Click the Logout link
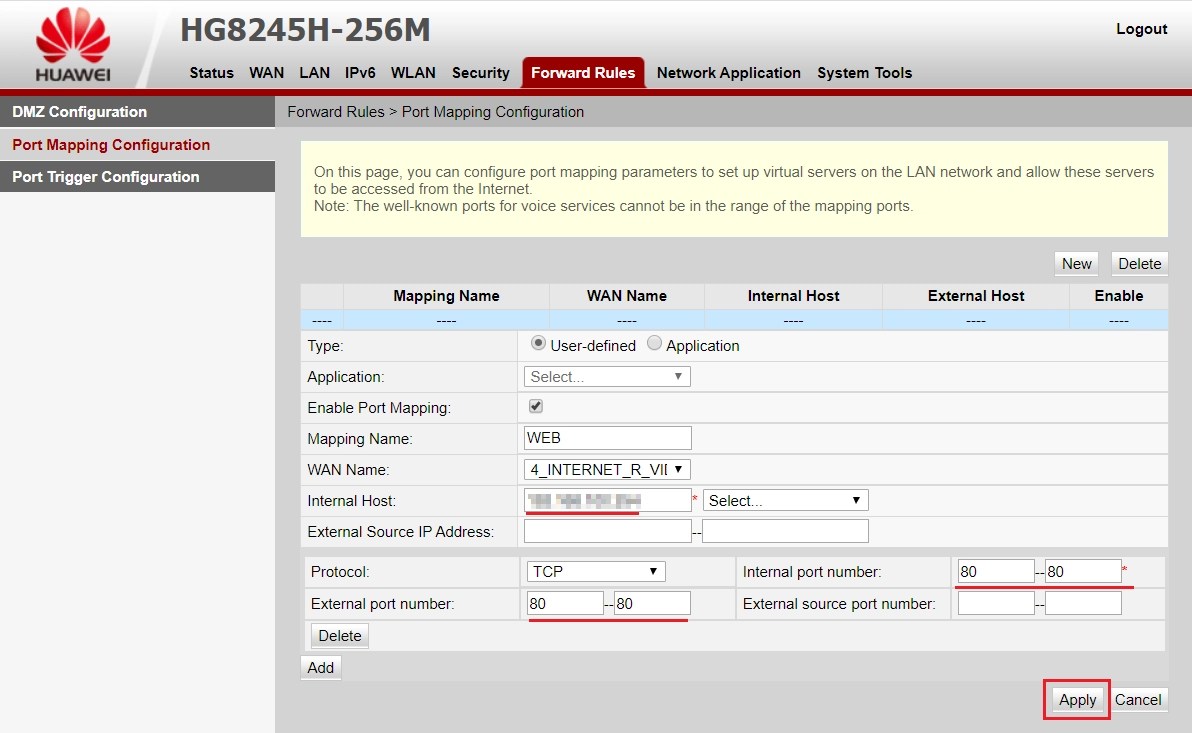This screenshot has width=1192, height=733. click(x=1141, y=29)
